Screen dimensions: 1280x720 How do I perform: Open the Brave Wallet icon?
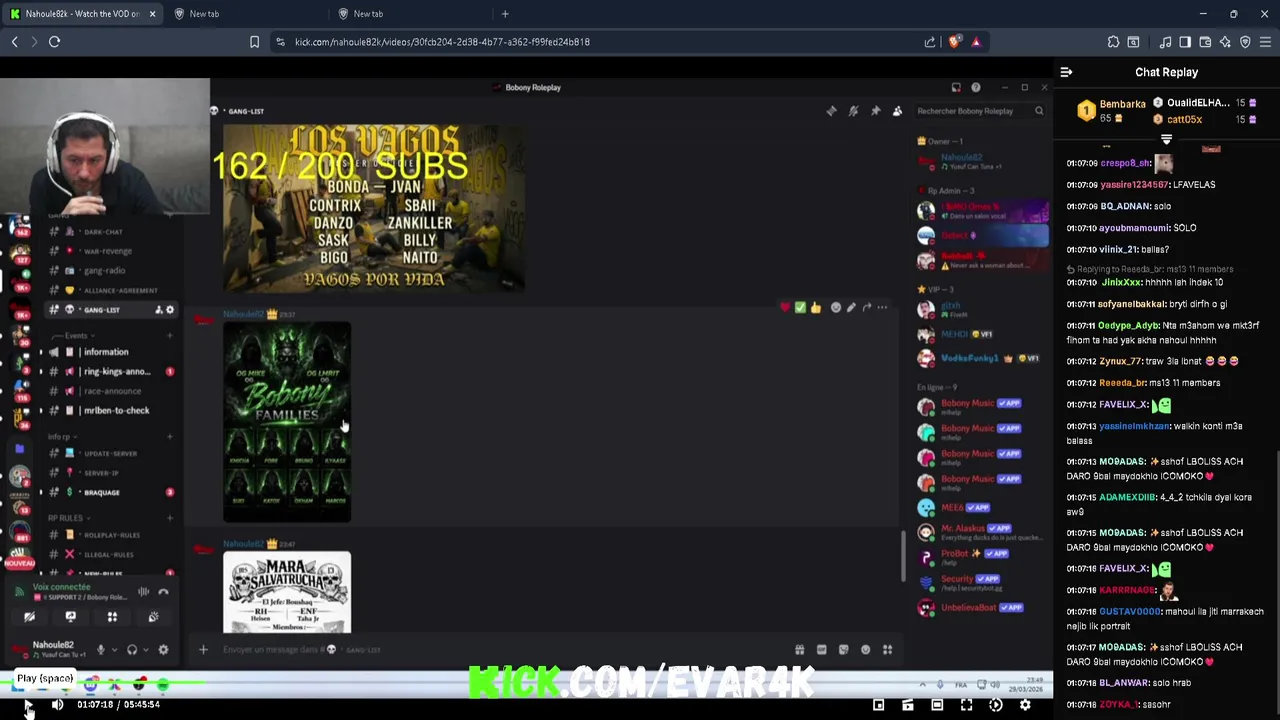click(x=1205, y=42)
